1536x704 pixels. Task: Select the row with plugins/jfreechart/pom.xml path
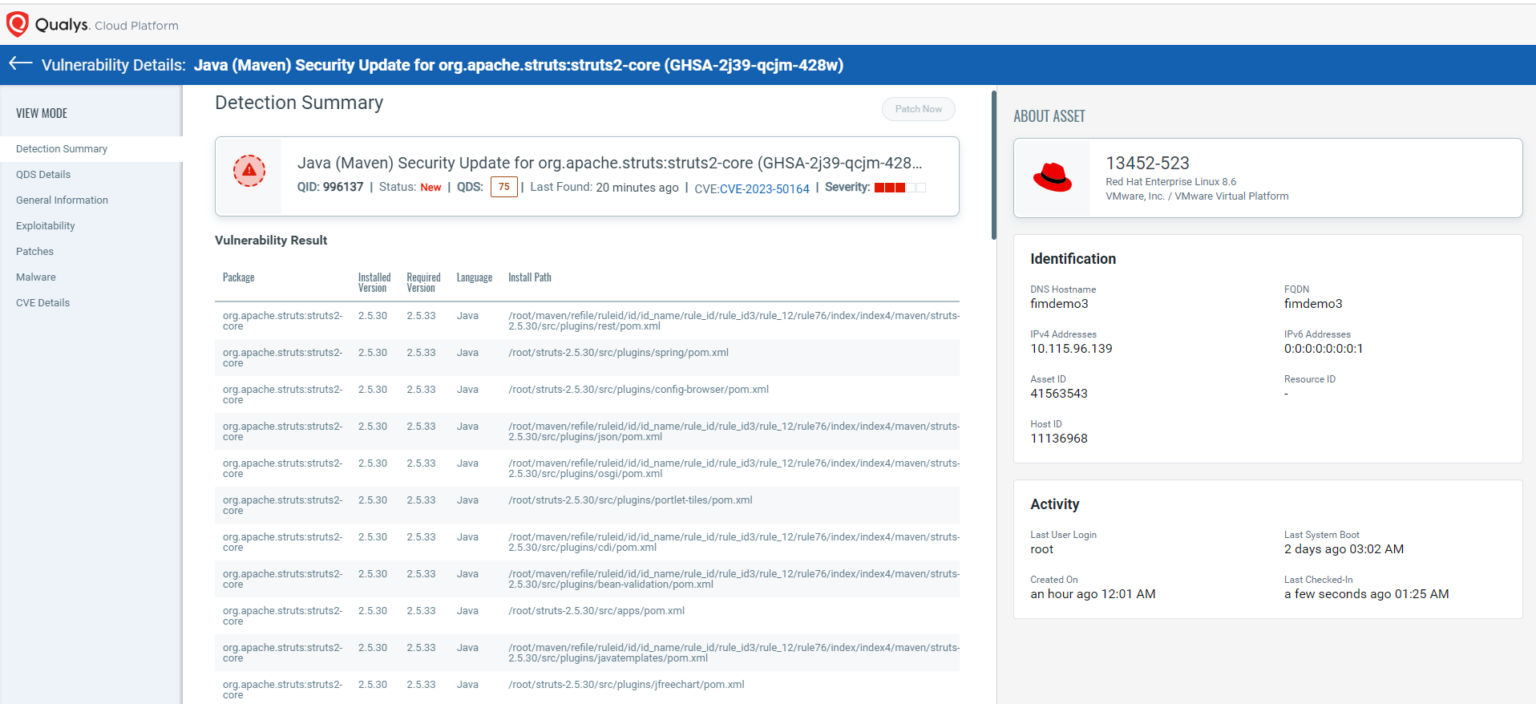(x=587, y=689)
